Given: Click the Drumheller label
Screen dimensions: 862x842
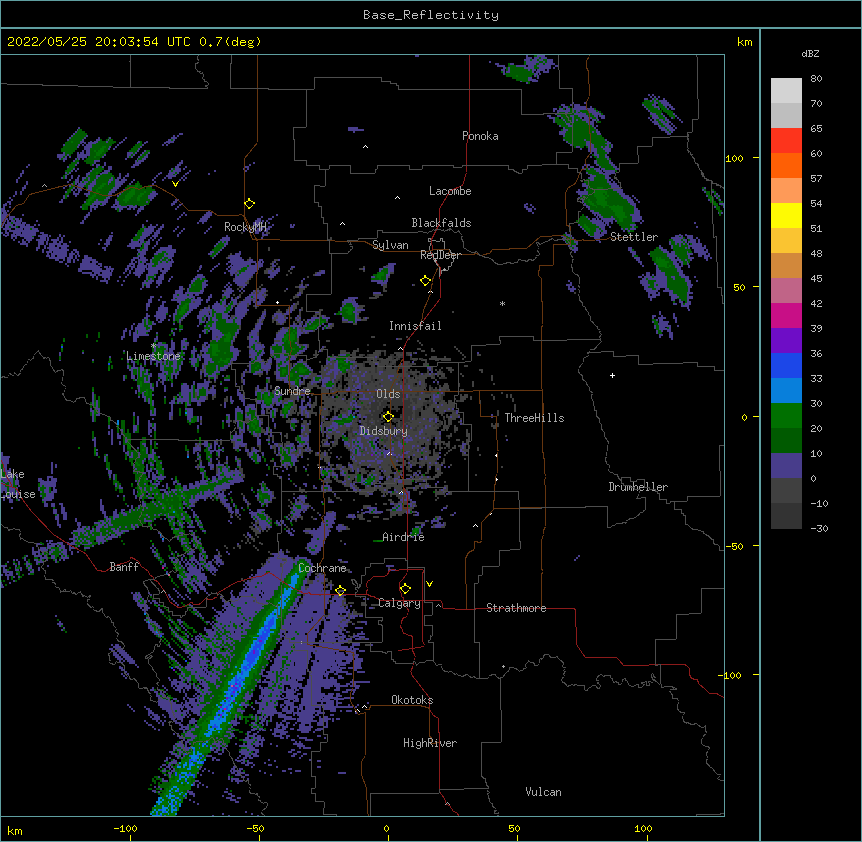Looking at the screenshot, I should tap(638, 487).
